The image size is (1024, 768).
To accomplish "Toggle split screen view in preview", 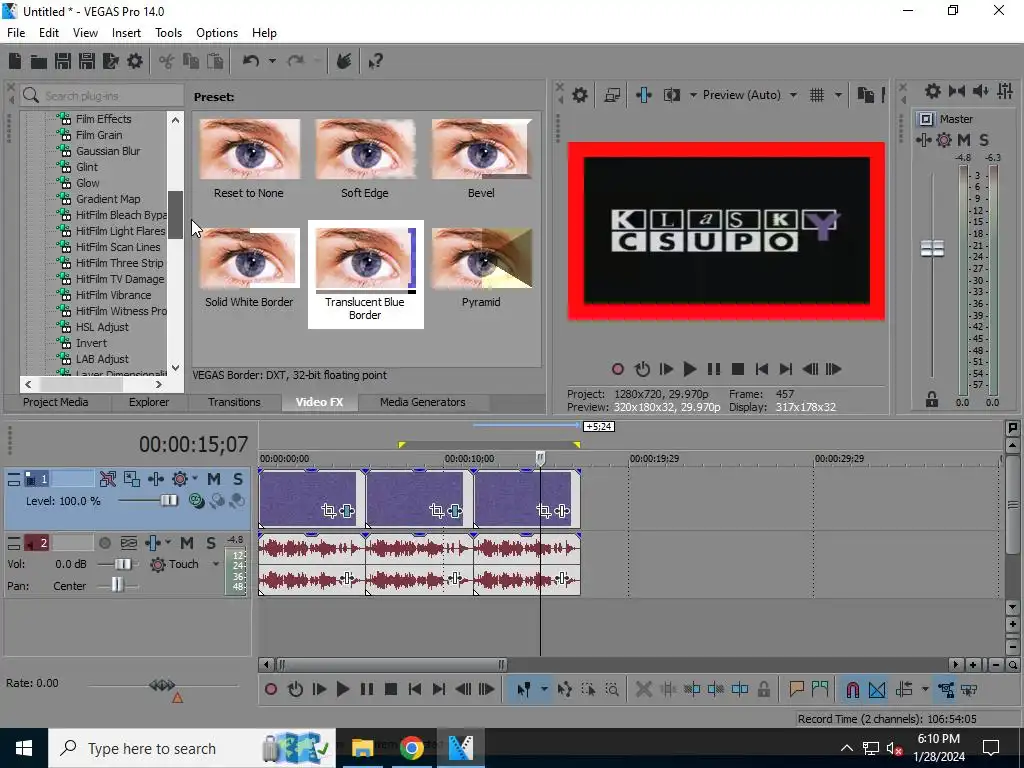I will coord(671,95).
